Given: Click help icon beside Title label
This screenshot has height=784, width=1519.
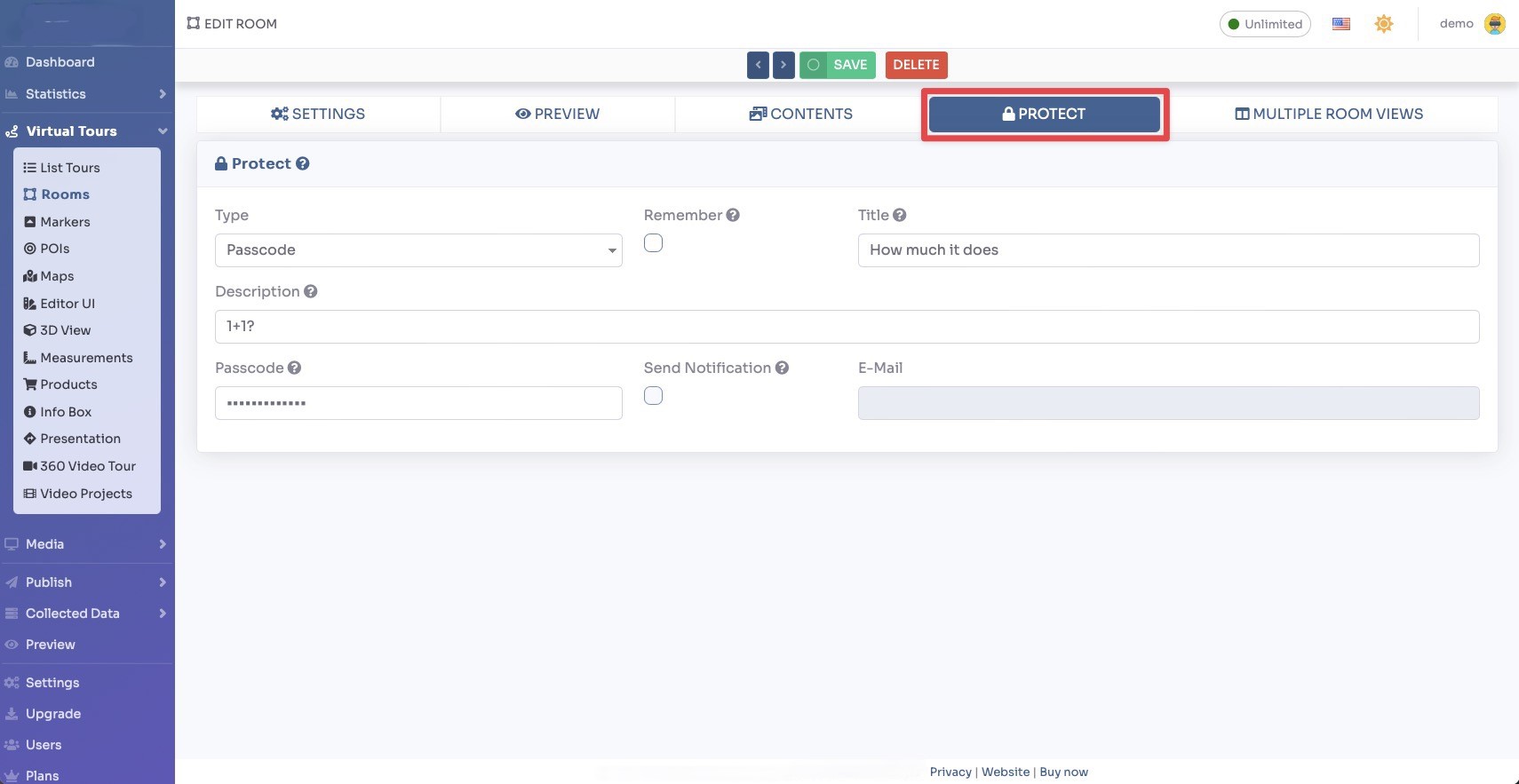Looking at the screenshot, I should [899, 215].
